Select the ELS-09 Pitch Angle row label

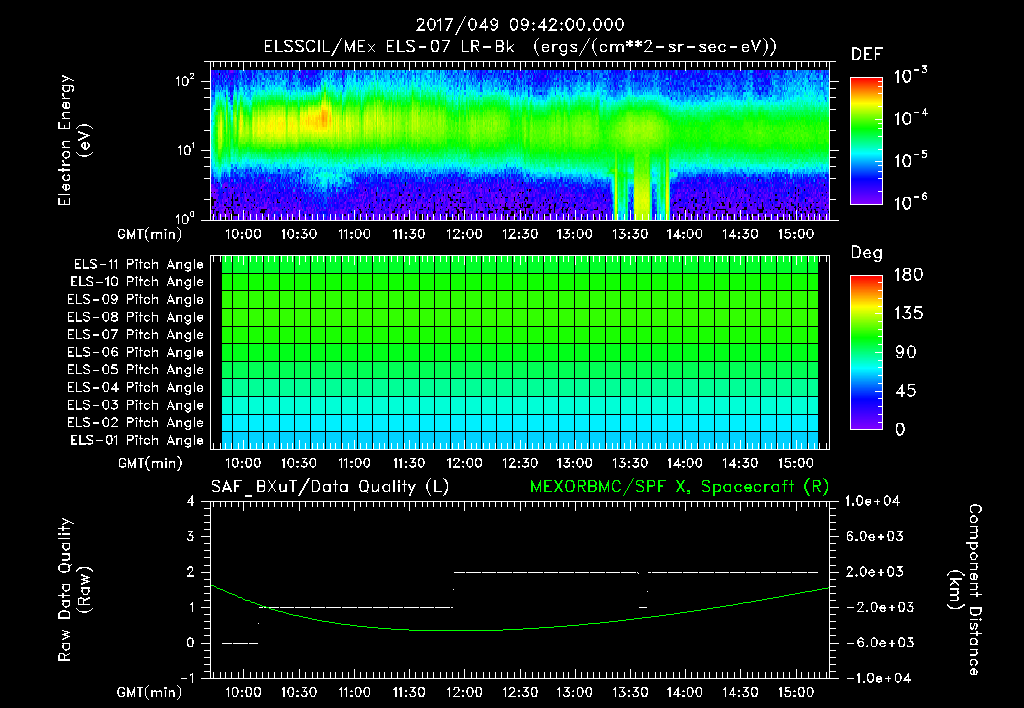[136, 300]
